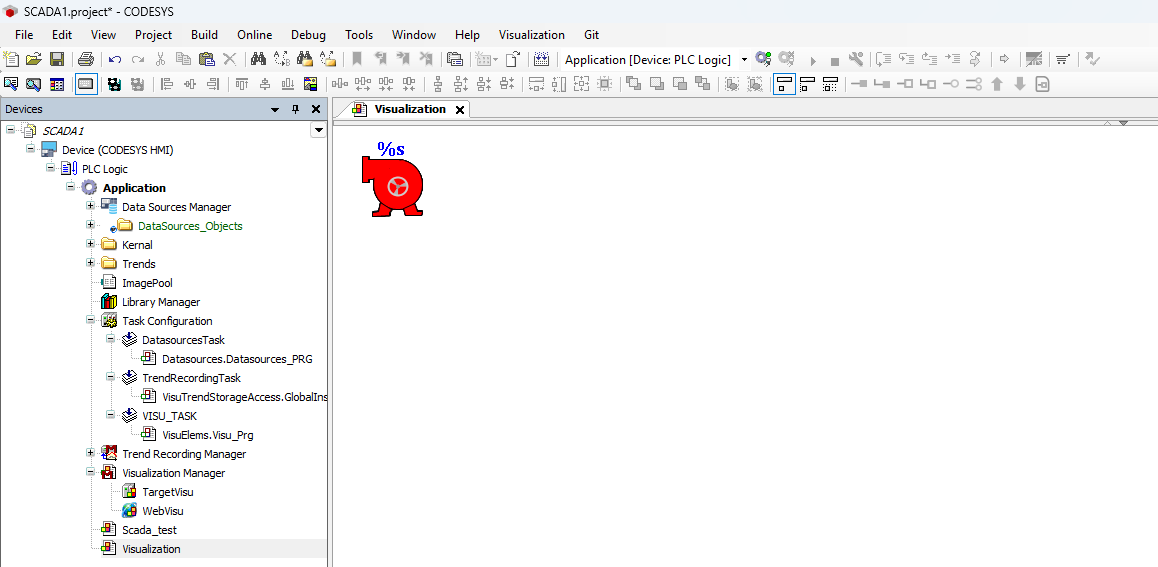Click the Bring to Front overlapping squares icon
Viewport: 1158px width, 567px height.
634,84
